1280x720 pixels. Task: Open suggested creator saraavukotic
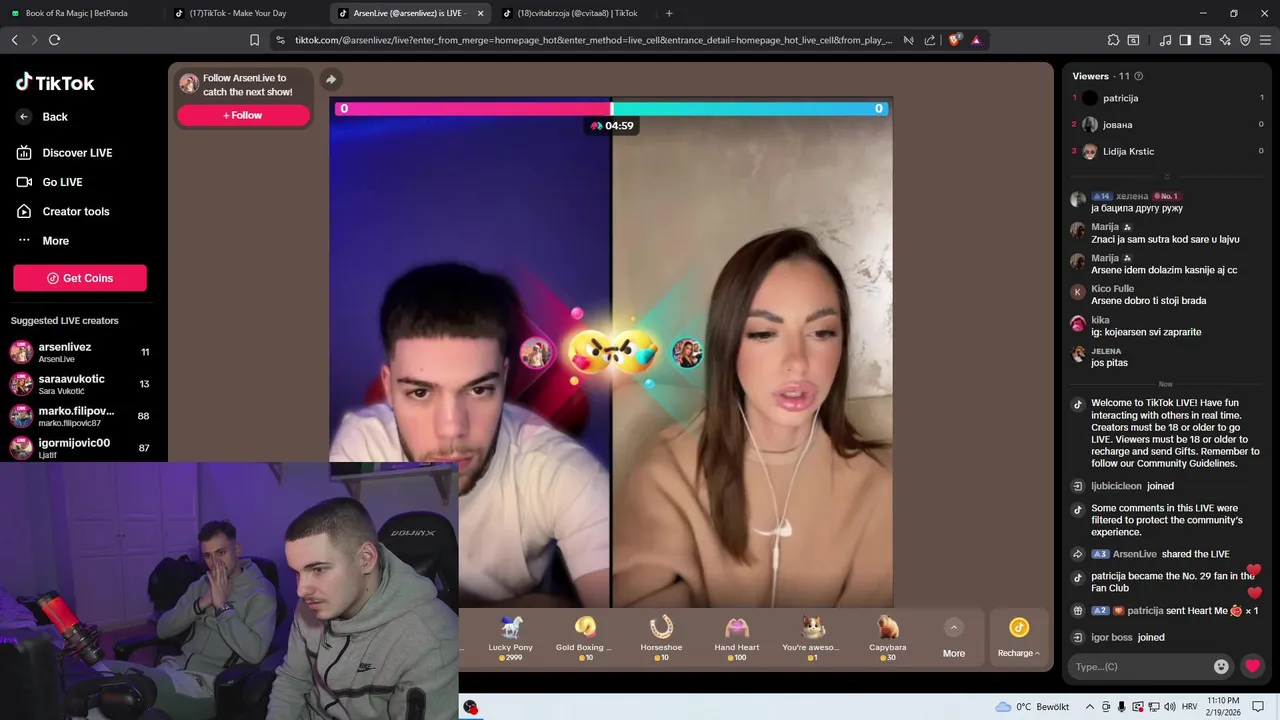[80, 384]
